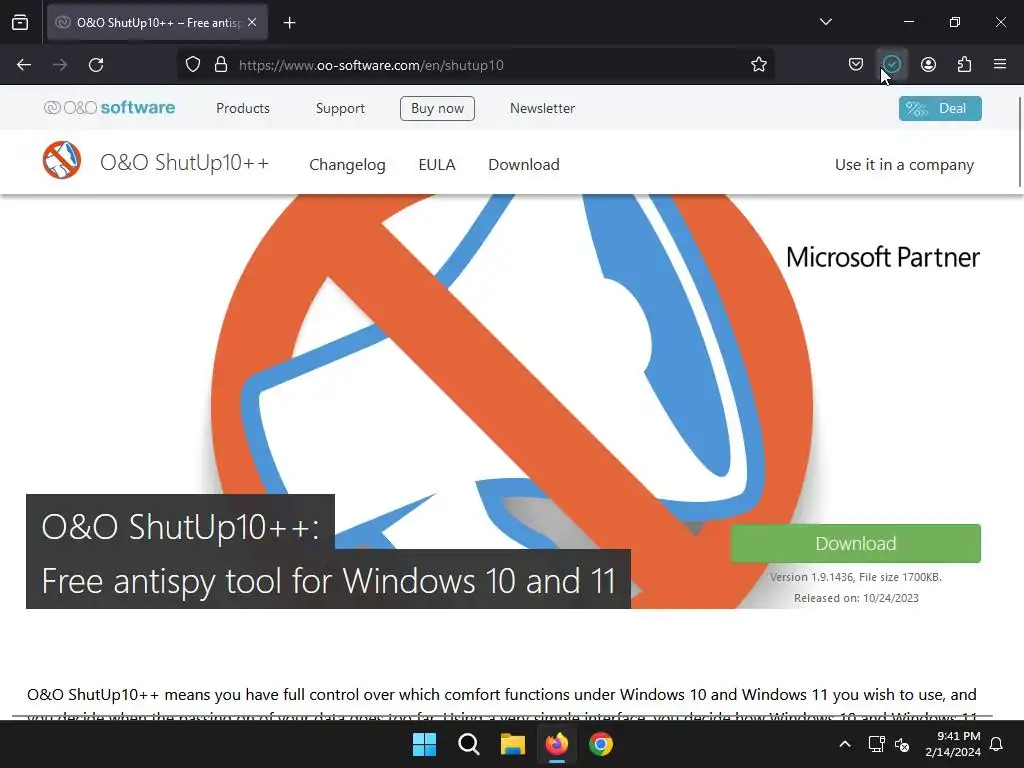Launch Google Chrome from taskbar
Image resolution: width=1024 pixels, height=768 pixels.
601,744
